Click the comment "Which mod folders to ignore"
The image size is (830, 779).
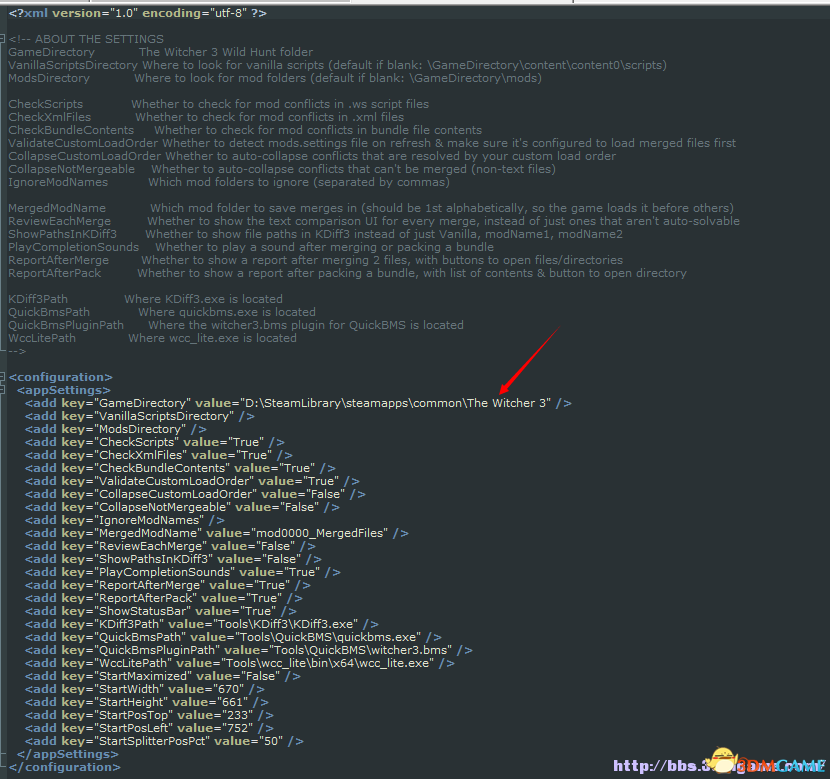click(x=228, y=182)
